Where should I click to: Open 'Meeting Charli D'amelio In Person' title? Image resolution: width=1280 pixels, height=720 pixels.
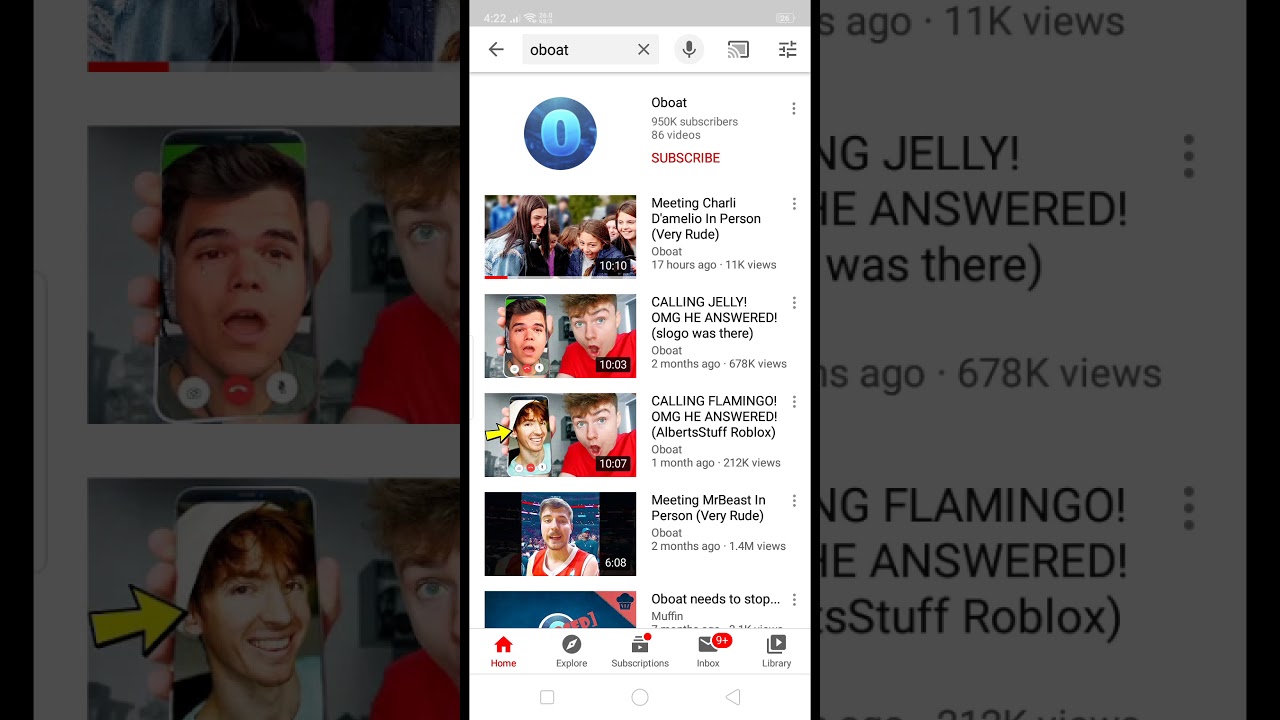706,219
